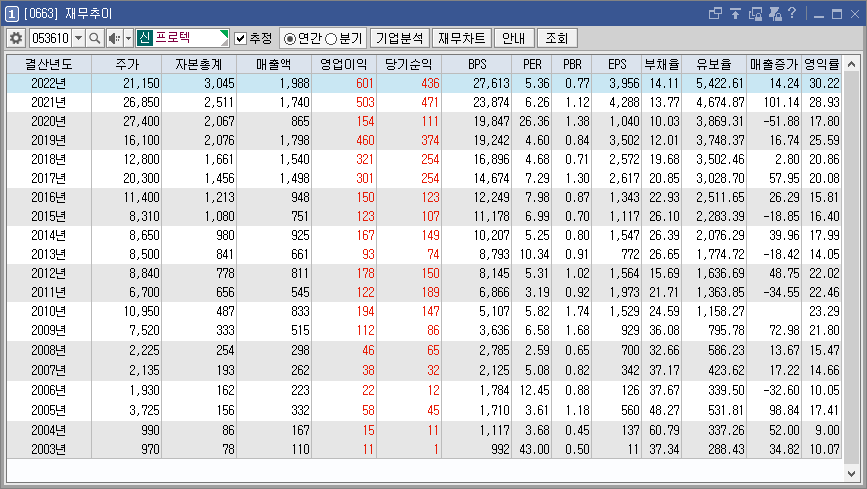This screenshot has height=489, width=867.
Task: Click BPS value 19,847 in 2020 row
Action: (x=491, y=121)
